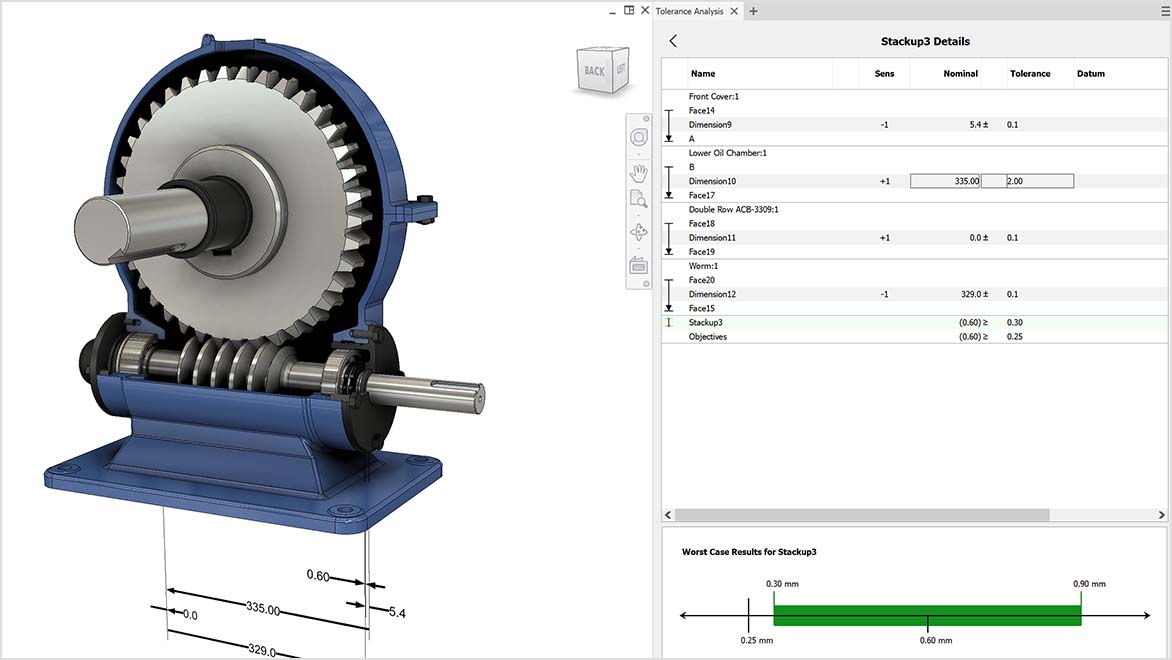Screen dimensions: 1172x660
Task: Click the split-view layout icon in the title bar
Action: point(628,9)
